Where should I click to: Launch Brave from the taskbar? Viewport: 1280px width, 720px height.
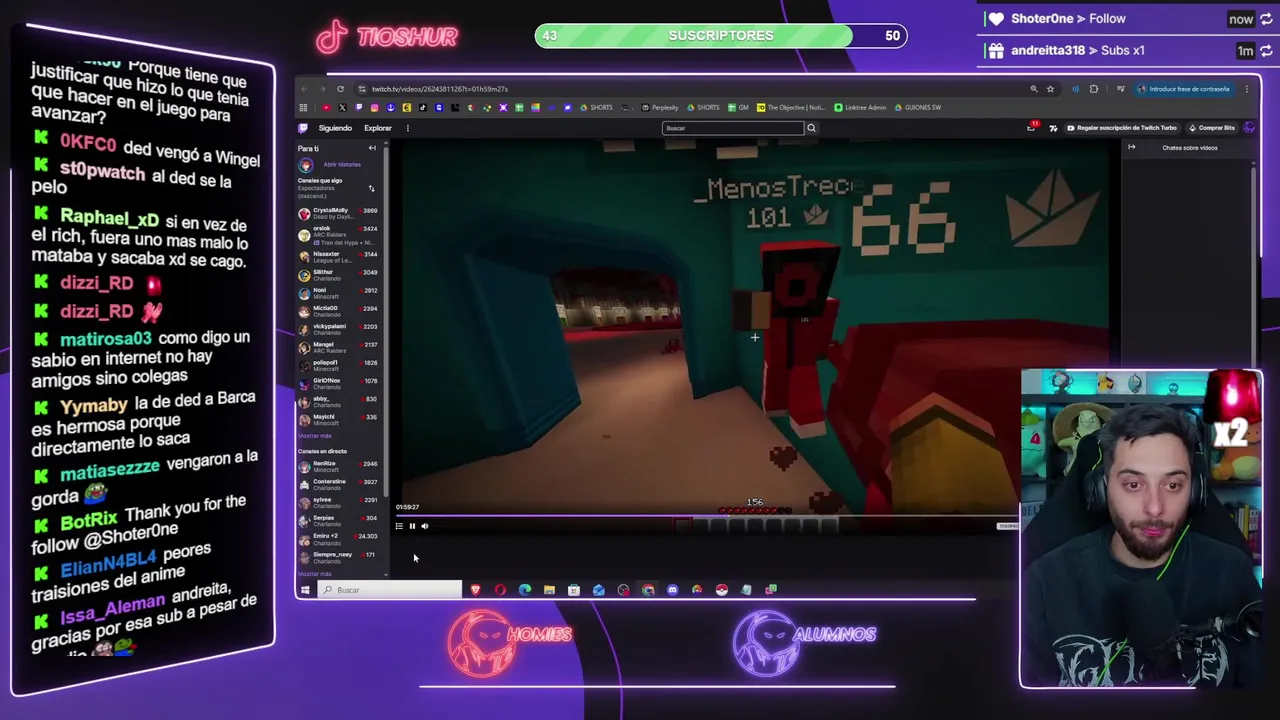tap(476, 590)
